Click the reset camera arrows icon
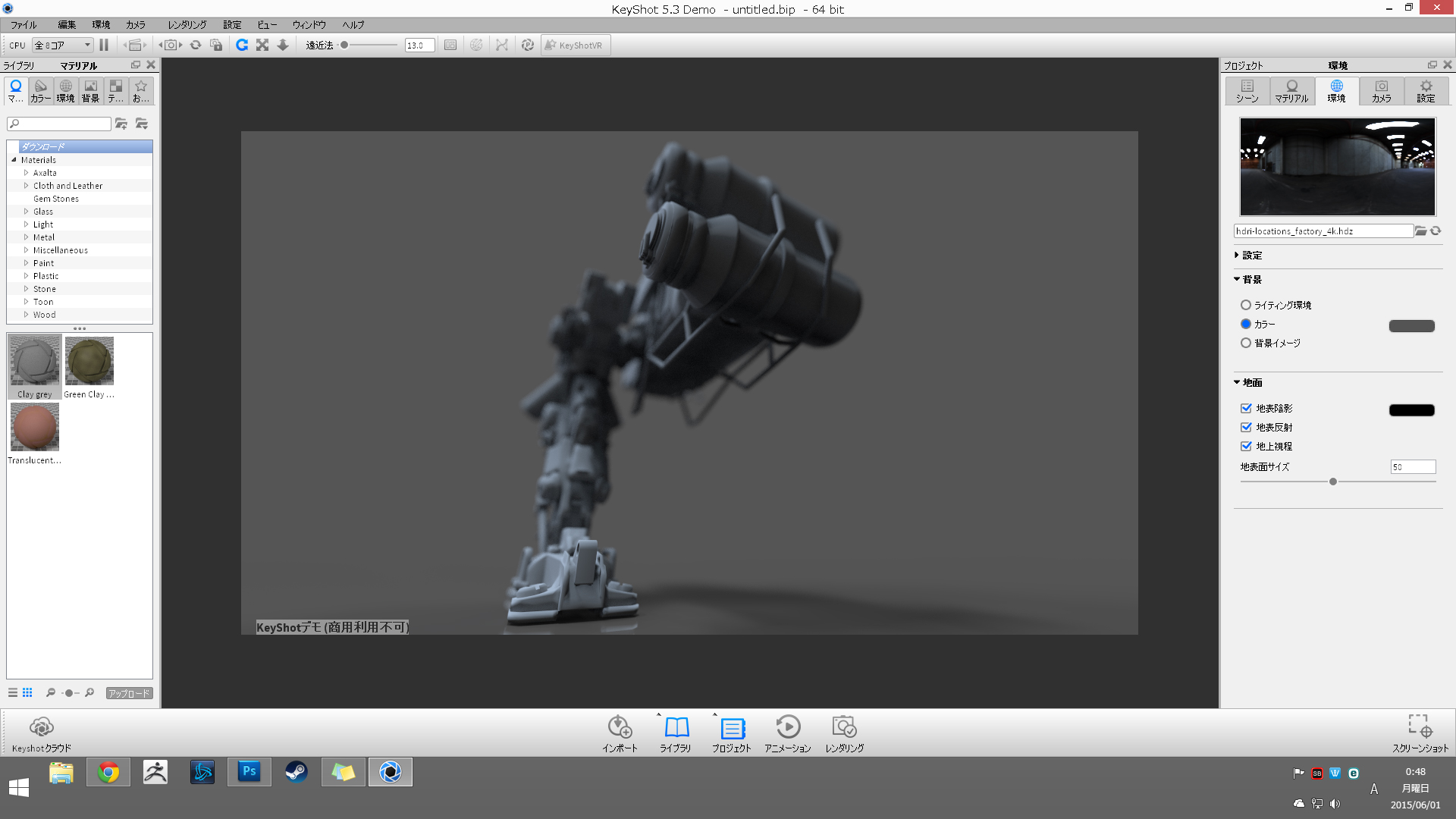This screenshot has width=1456, height=819. pos(196,45)
